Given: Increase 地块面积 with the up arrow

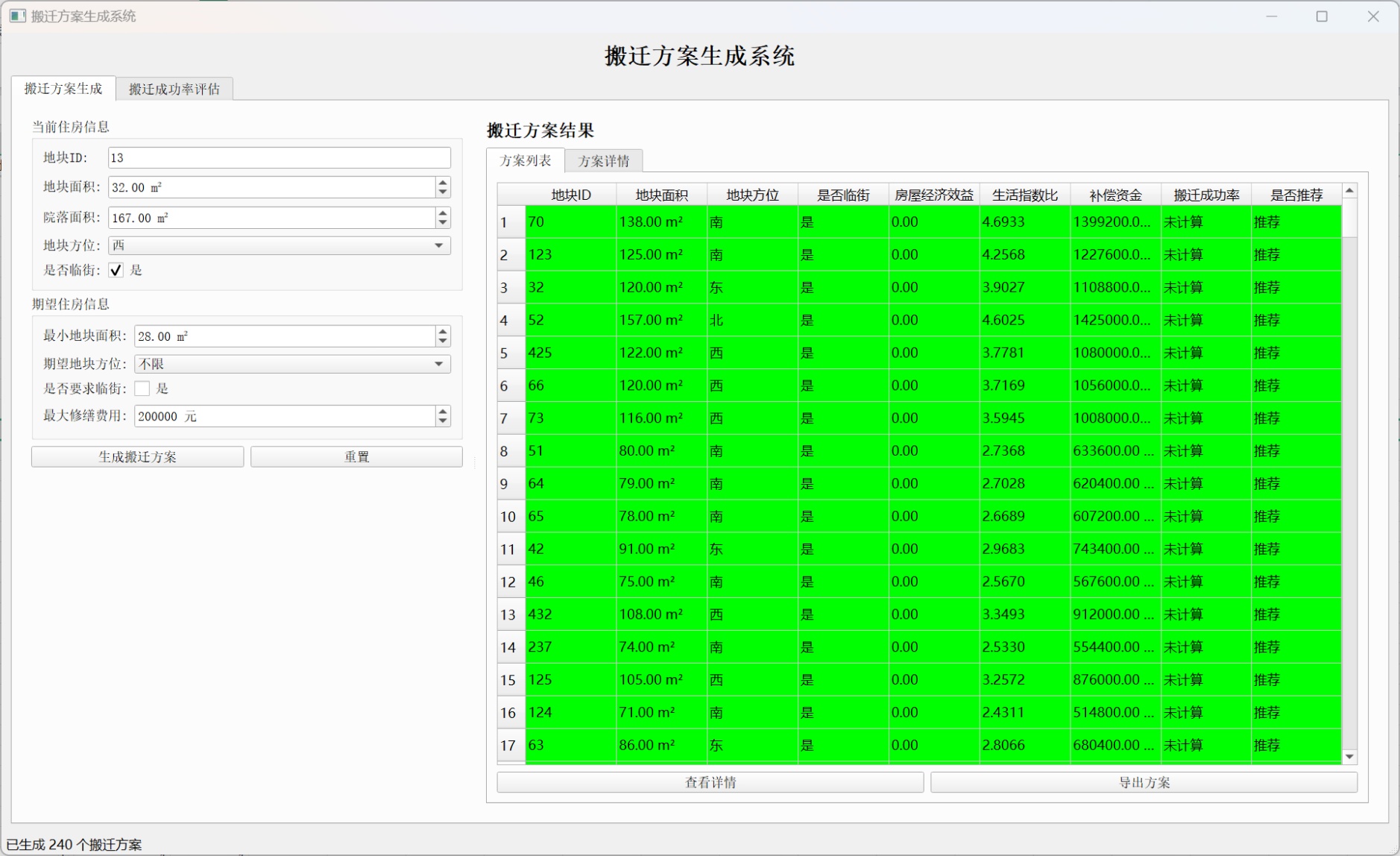Looking at the screenshot, I should click(x=443, y=182).
